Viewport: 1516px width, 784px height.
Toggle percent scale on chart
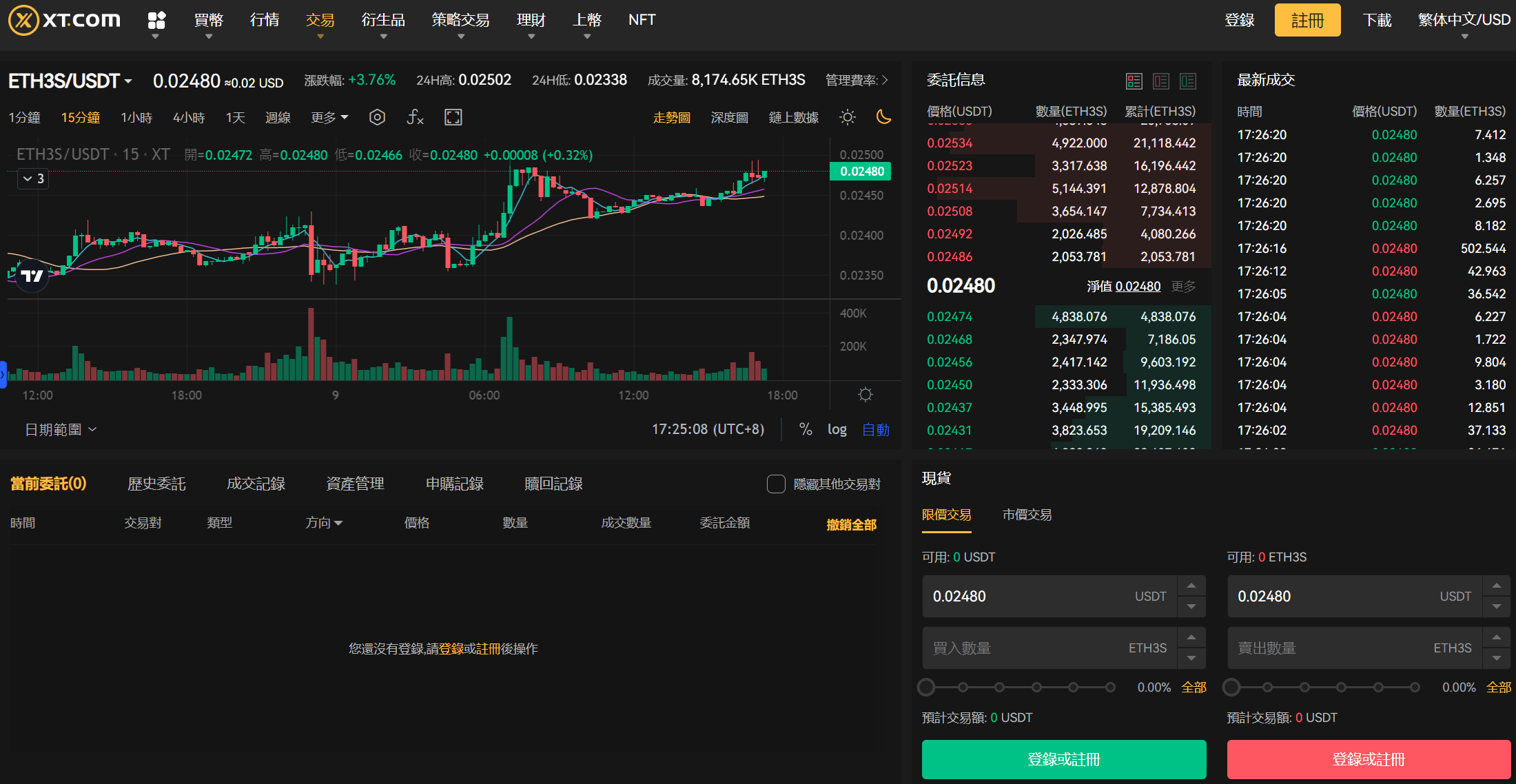pos(805,429)
